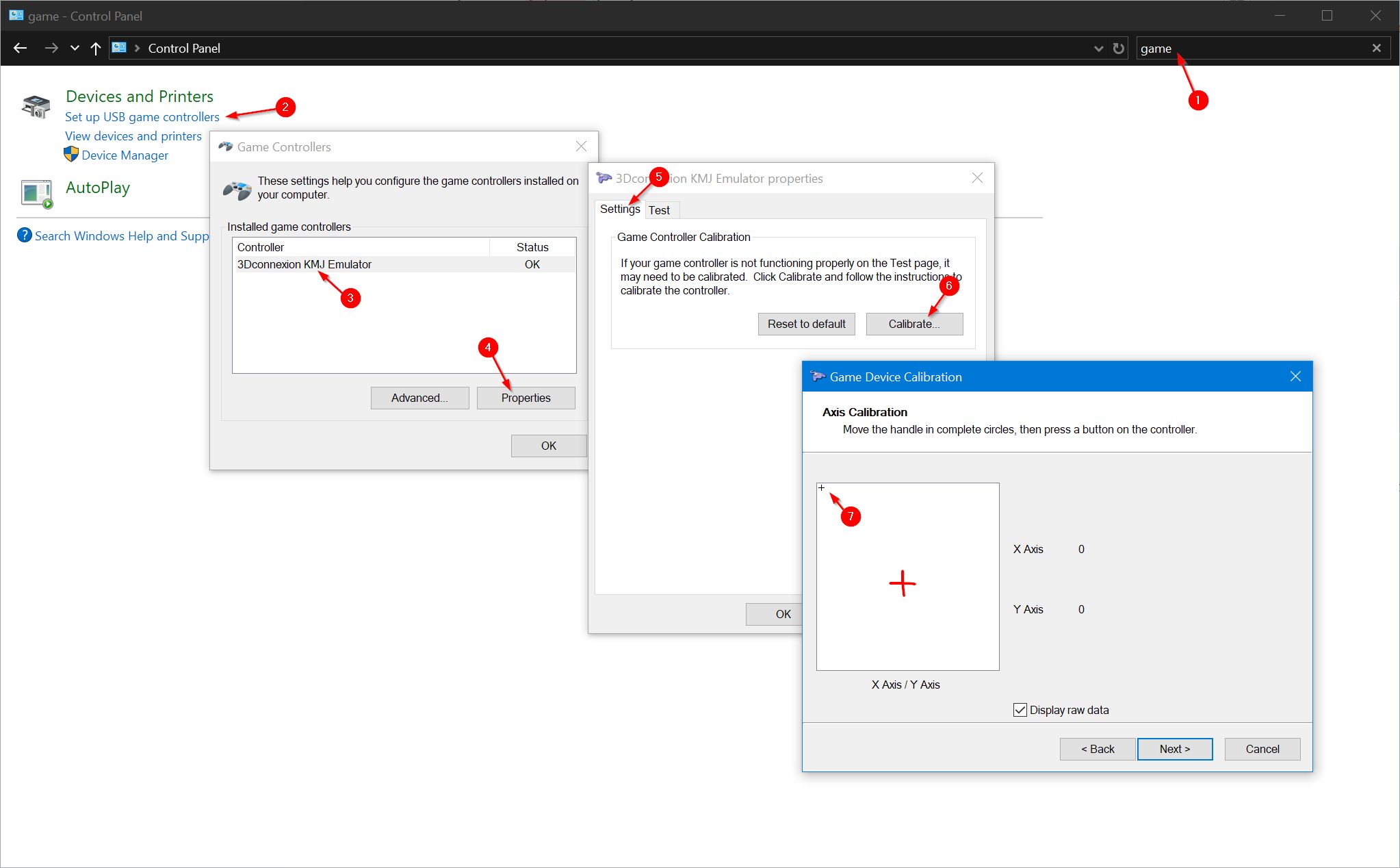The width and height of the screenshot is (1400, 868).
Task: Toggle the Display raw data option off
Action: tap(1021, 710)
